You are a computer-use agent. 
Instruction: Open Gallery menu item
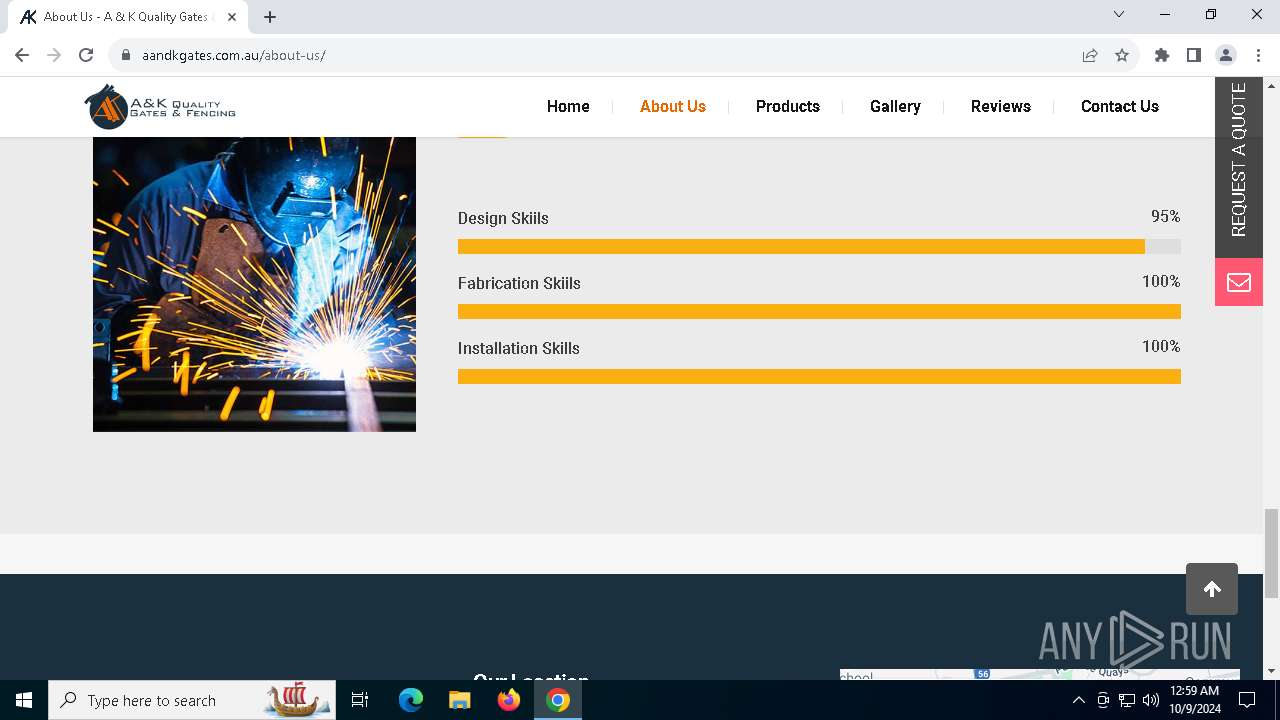click(x=895, y=106)
